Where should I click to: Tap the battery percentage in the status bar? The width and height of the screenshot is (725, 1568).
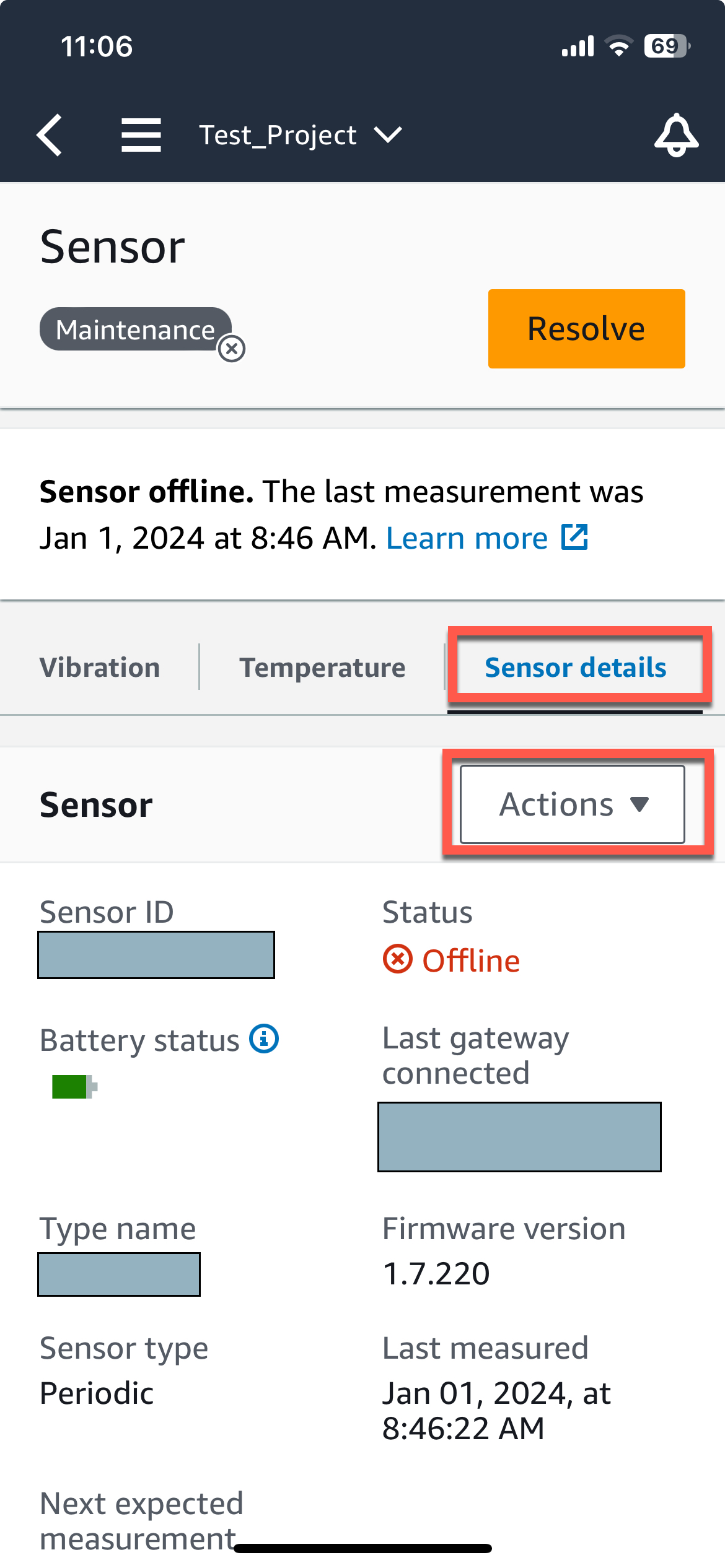click(x=666, y=45)
